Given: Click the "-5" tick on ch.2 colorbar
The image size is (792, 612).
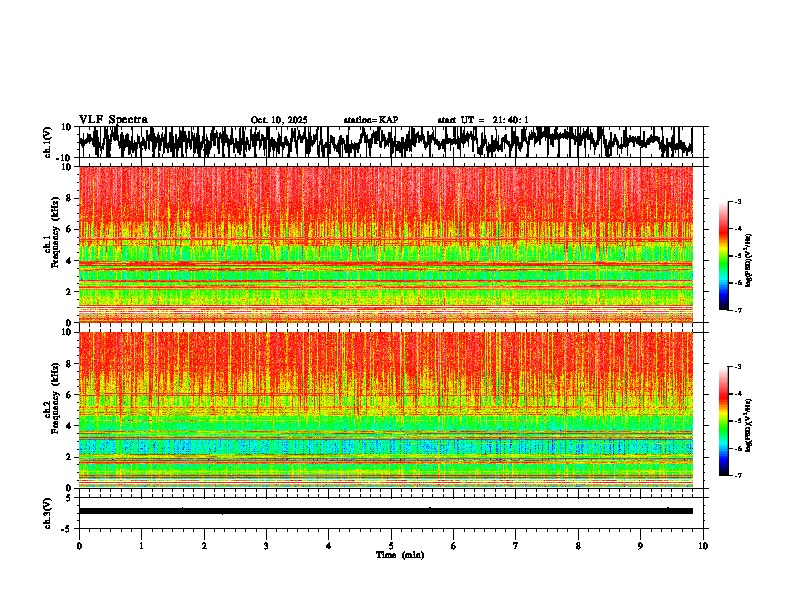Looking at the screenshot, I should 737,421.
